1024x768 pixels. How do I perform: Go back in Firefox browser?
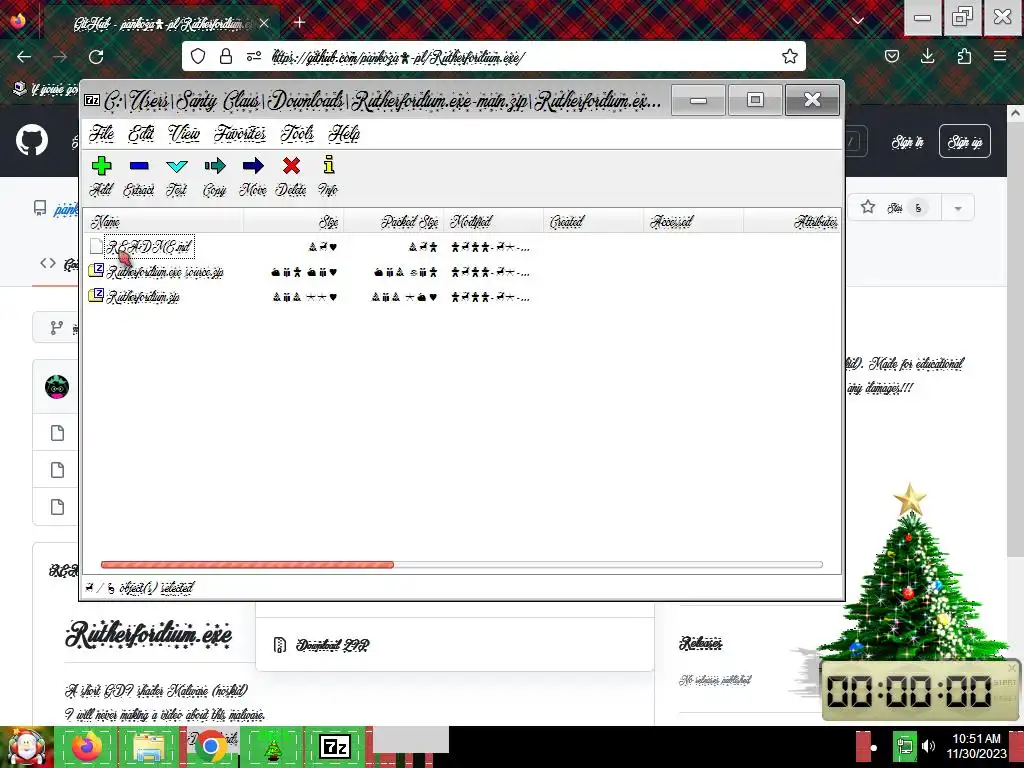24,57
